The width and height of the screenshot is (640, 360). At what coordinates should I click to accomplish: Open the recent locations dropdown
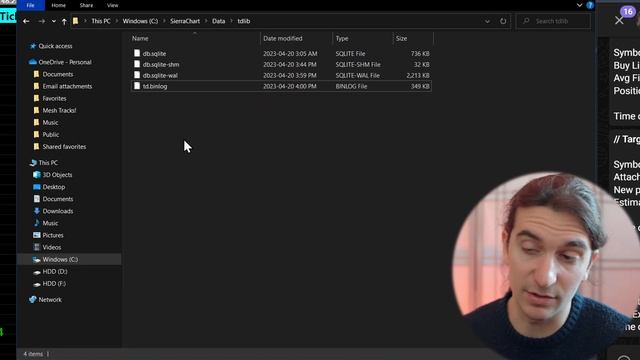pos(53,21)
